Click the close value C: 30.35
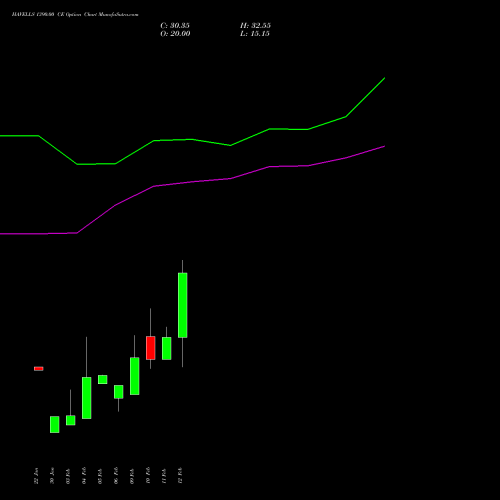Viewport: 500px width, 500px height. coord(175,26)
